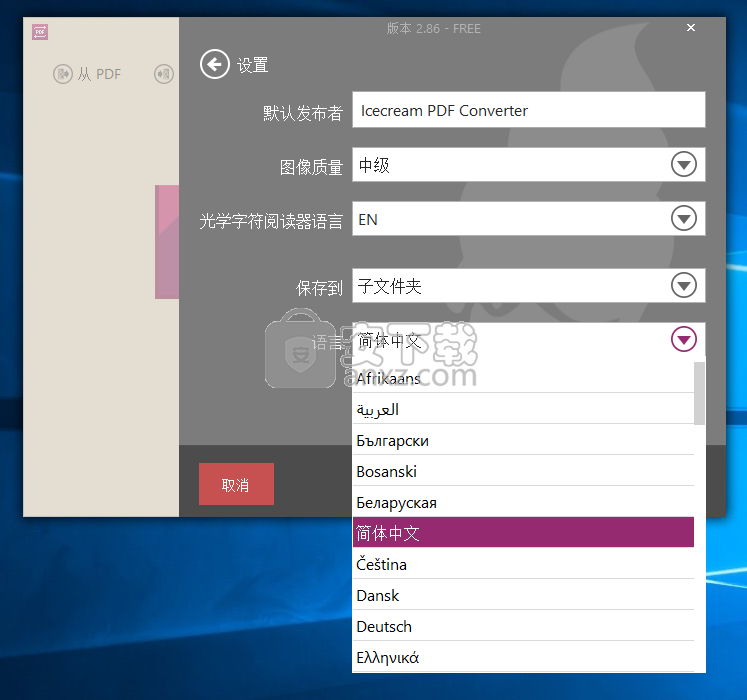Click the 中级 image quality combo box
Image resolution: width=747 pixels, height=700 pixels.
pyautogui.click(x=528, y=164)
